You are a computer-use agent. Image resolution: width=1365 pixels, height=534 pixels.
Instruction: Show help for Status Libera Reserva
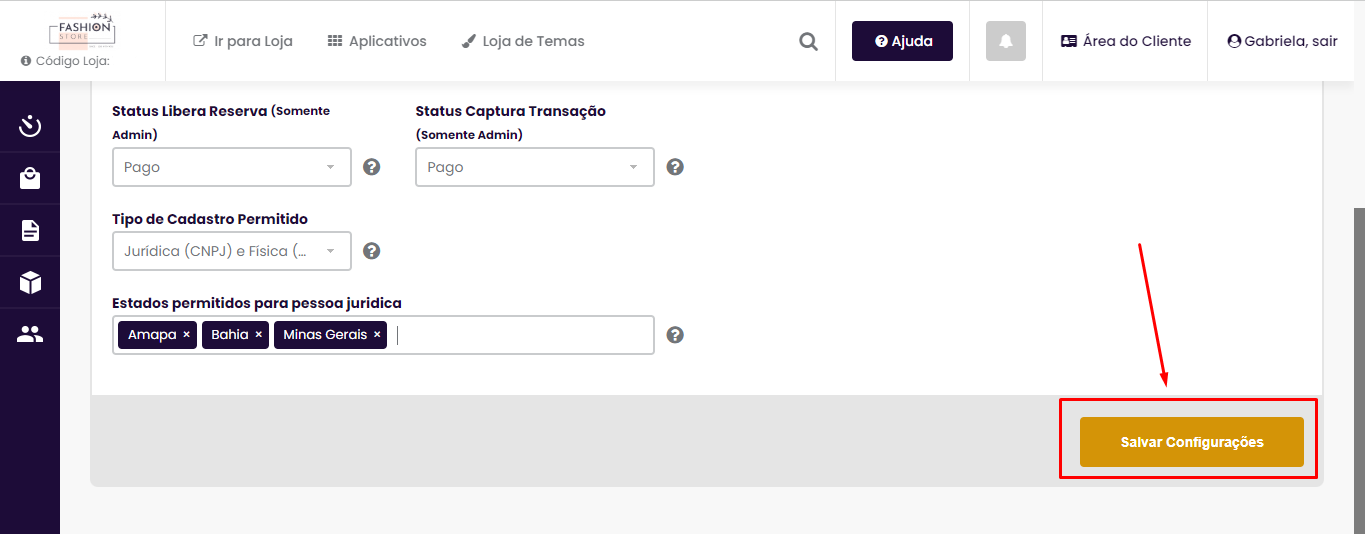(372, 167)
